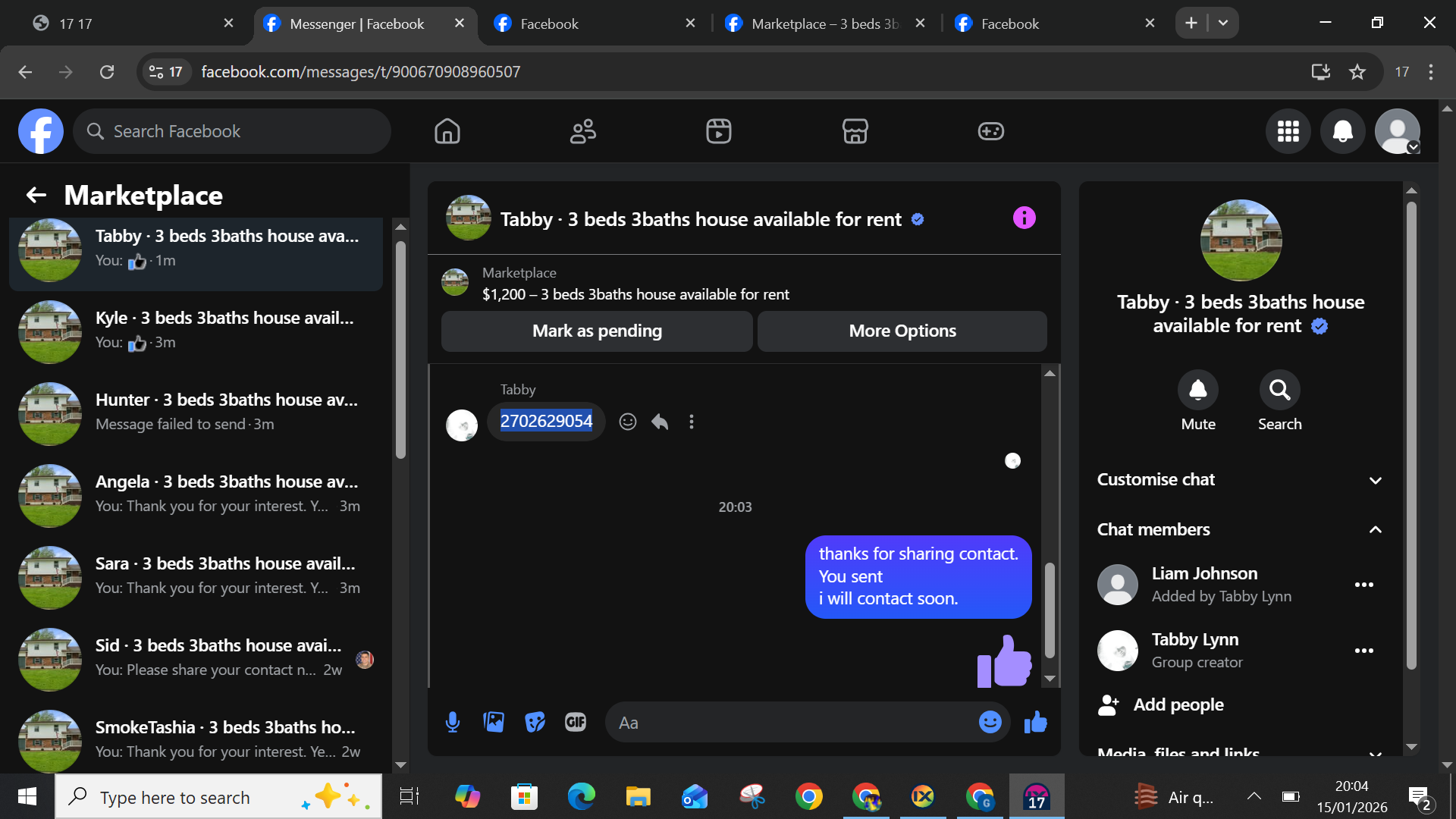Image resolution: width=1456 pixels, height=819 pixels.
Task: Open the GIF picker
Action: pos(576,722)
